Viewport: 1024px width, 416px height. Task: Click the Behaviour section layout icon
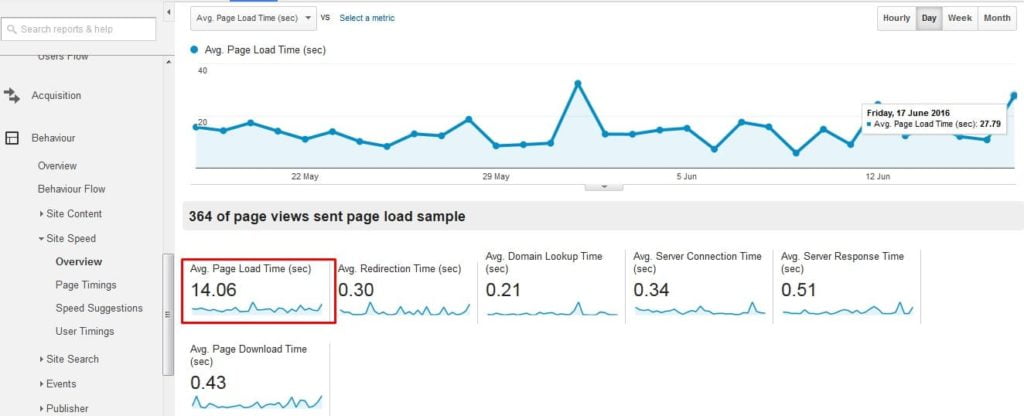[x=12, y=138]
